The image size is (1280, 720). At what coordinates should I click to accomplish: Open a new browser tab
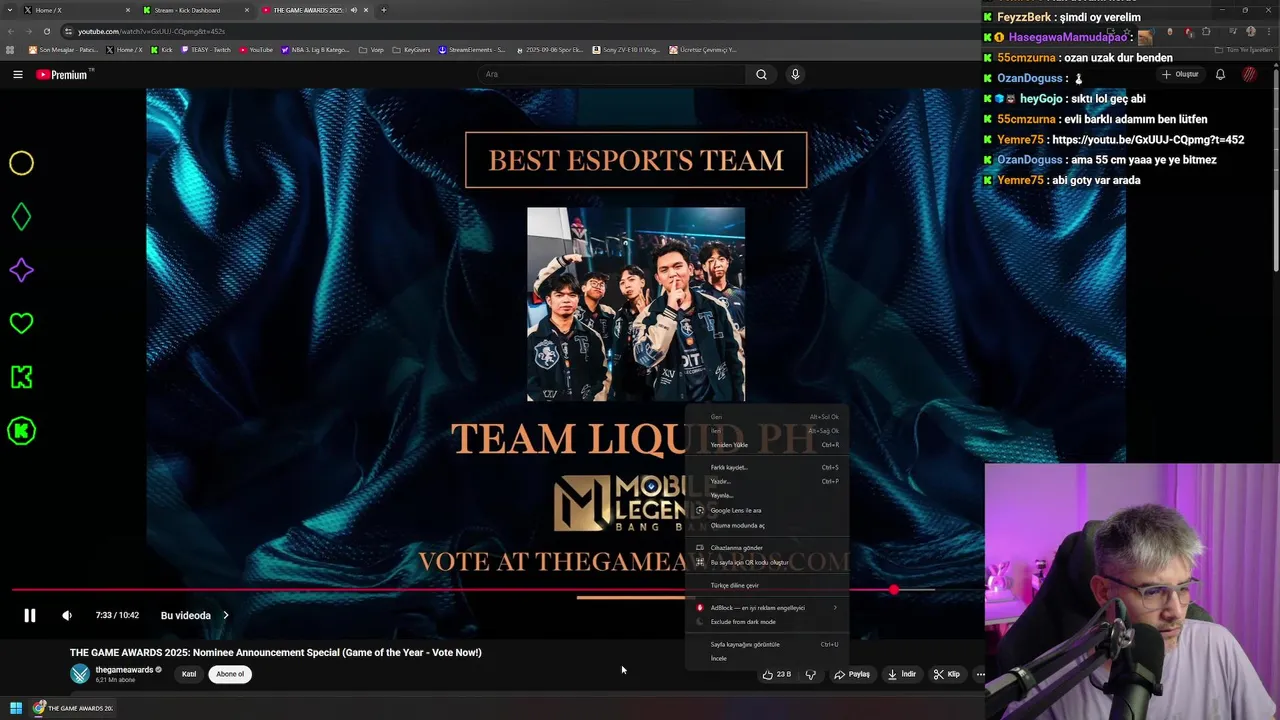coord(384,10)
